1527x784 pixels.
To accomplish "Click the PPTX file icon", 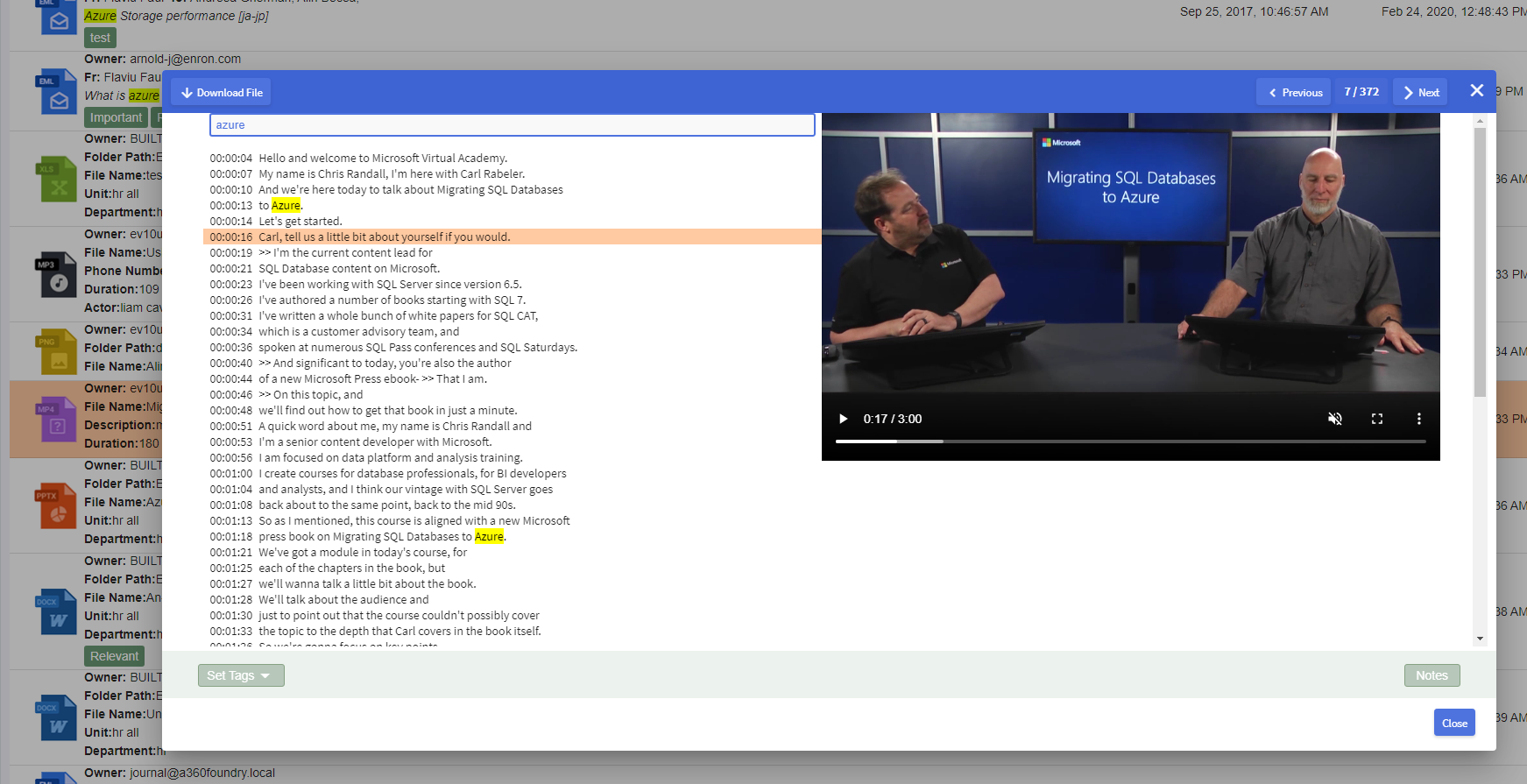I will 57,506.
